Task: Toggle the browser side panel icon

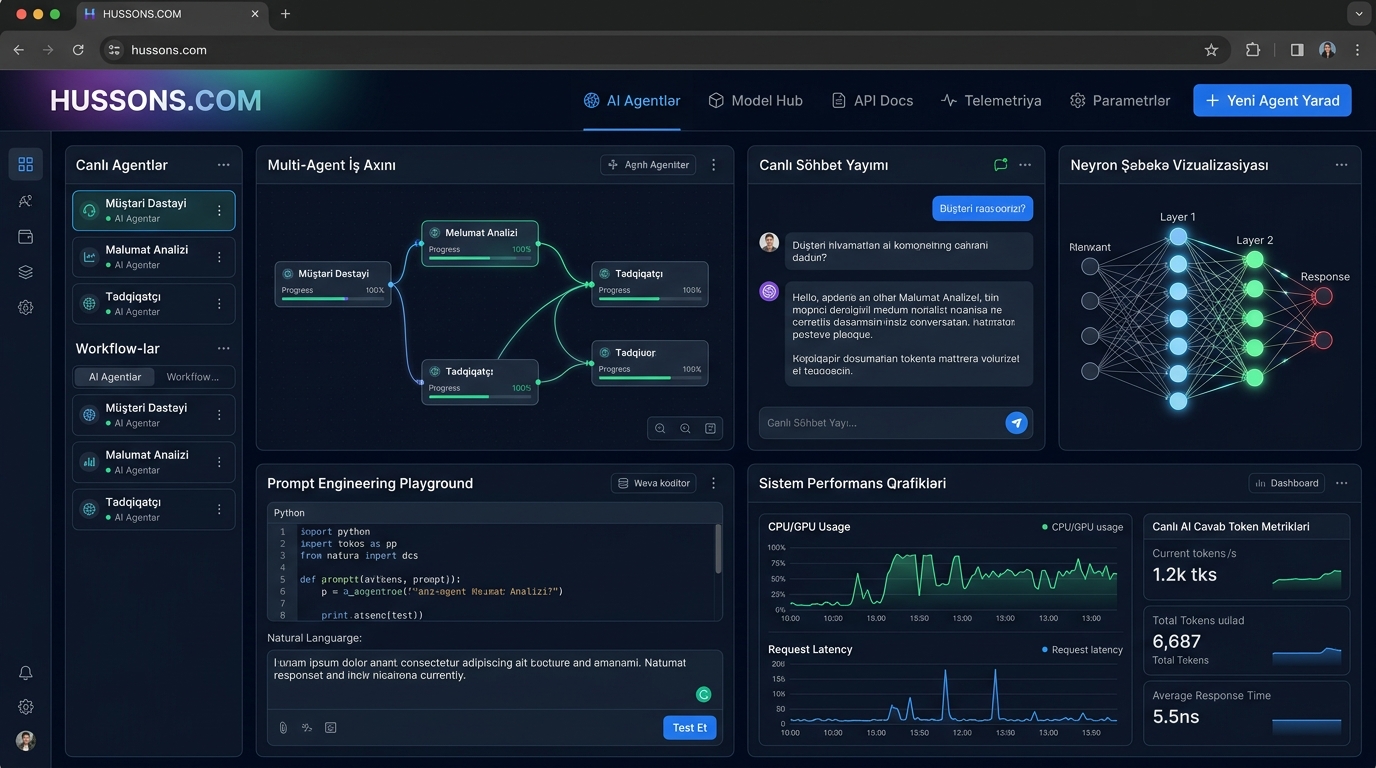Action: [x=1297, y=50]
